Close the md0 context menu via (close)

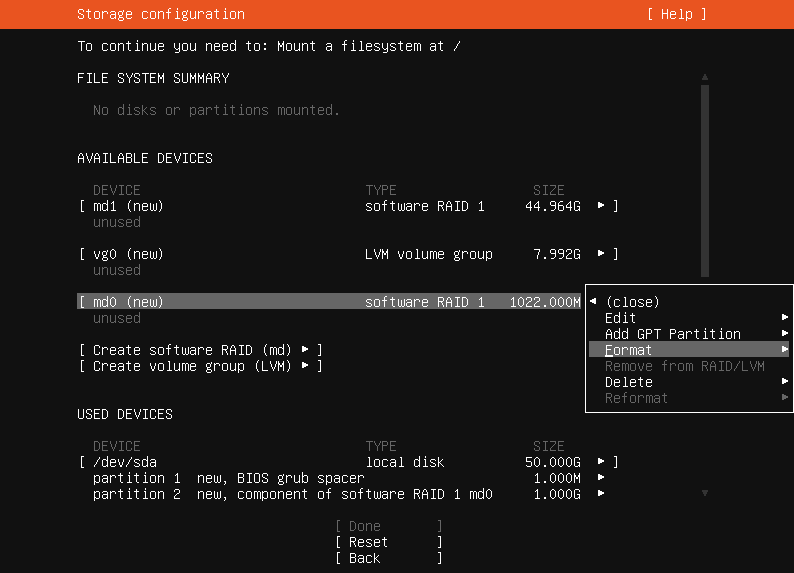click(632, 302)
